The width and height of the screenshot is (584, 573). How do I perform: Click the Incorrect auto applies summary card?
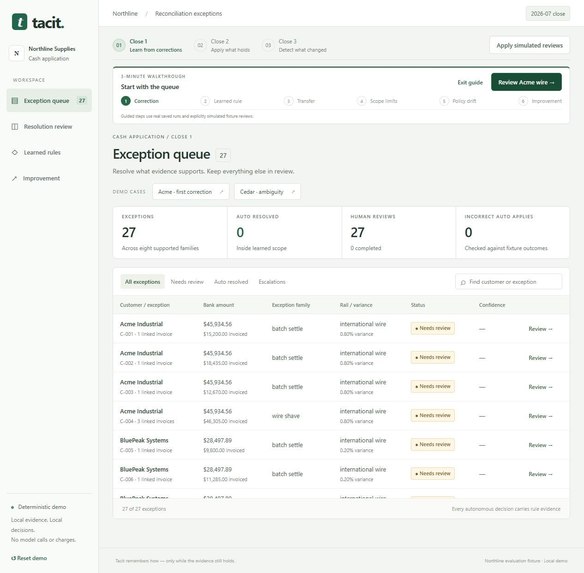[x=512, y=232]
